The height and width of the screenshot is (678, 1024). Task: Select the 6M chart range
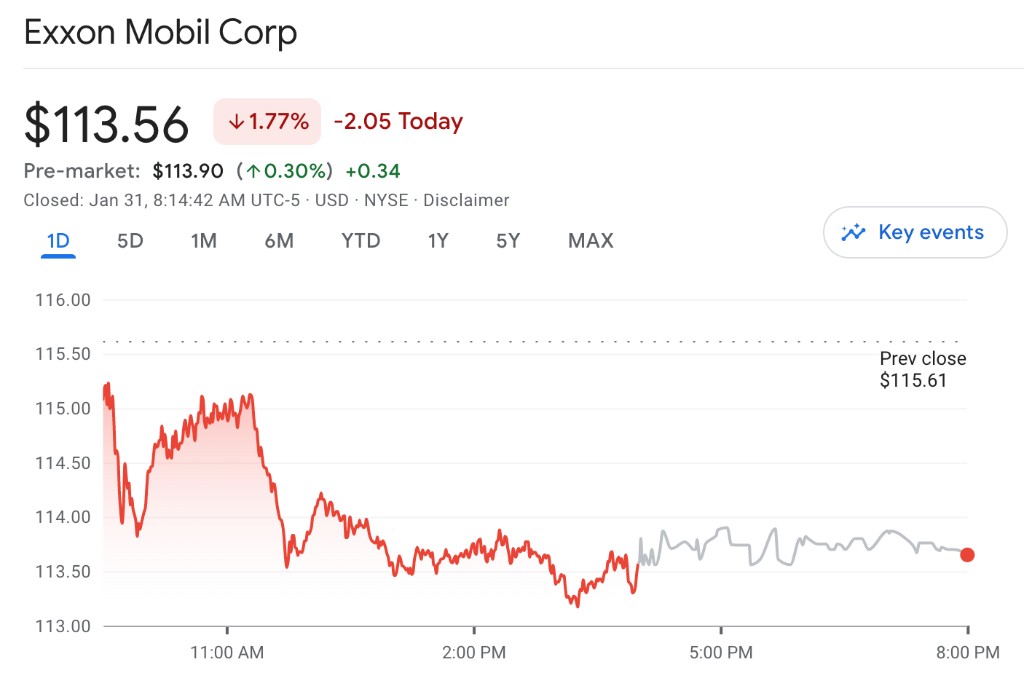(279, 241)
